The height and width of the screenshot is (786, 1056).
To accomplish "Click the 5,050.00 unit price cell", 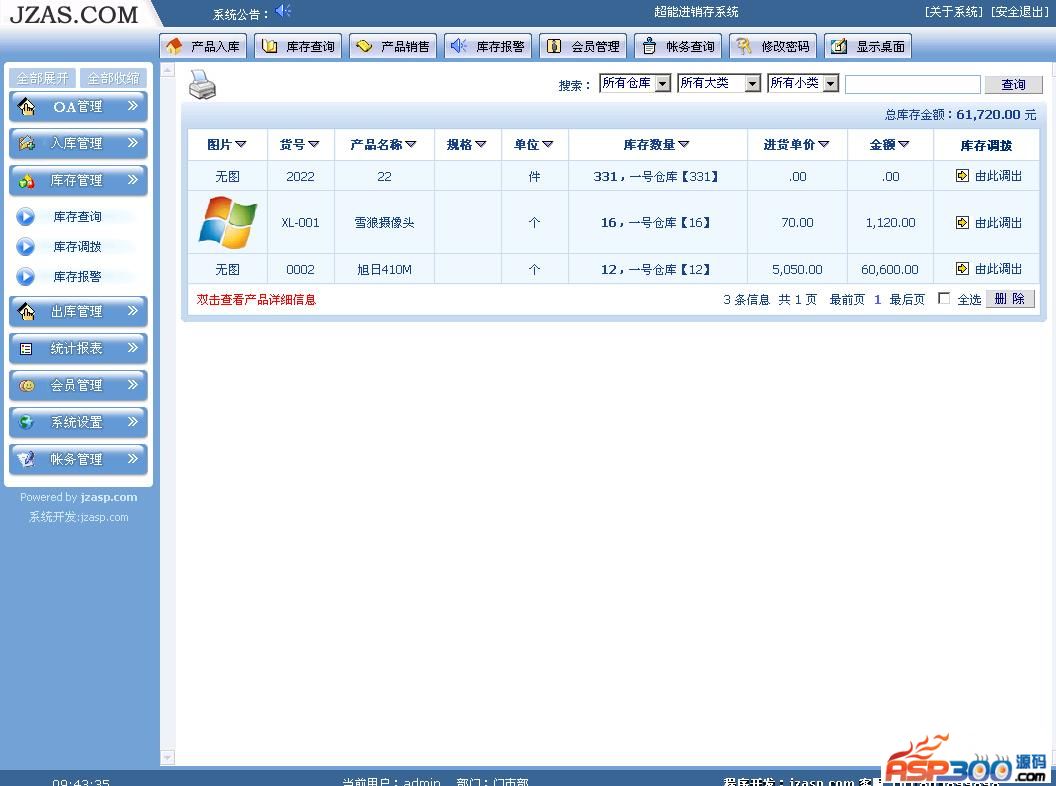I will [797, 269].
